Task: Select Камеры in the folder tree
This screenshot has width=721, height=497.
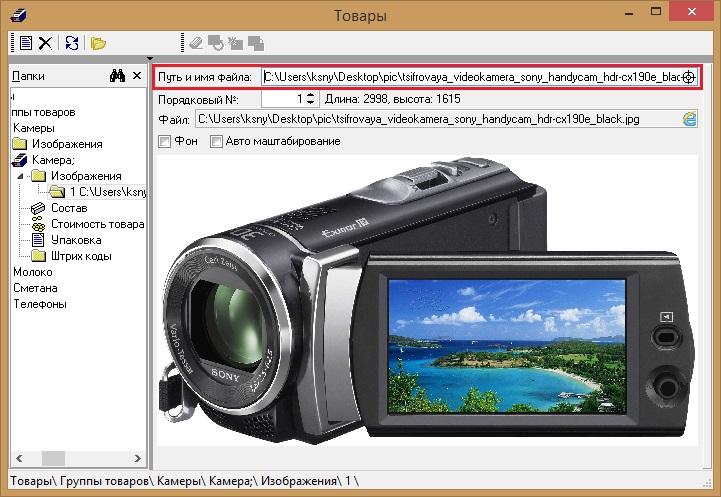Action: [34, 128]
